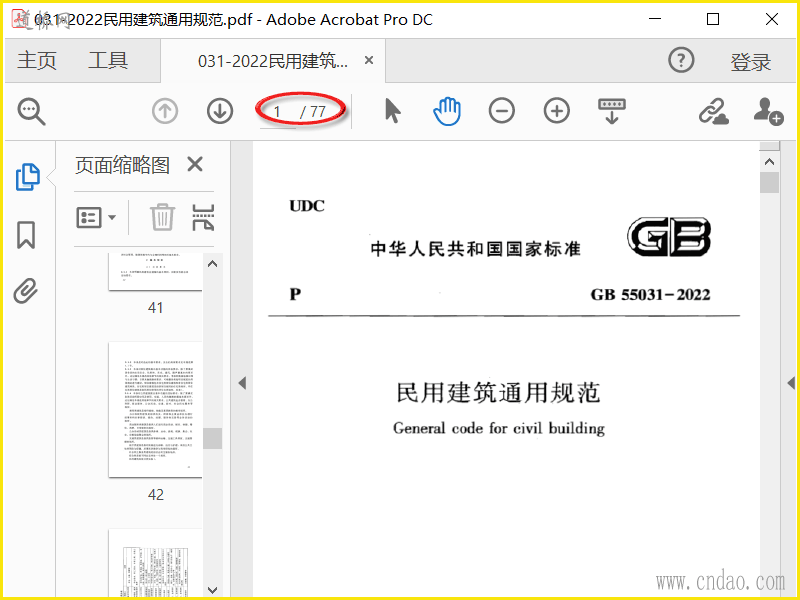Click the 民用建筑通用规范 title text

[498, 392]
